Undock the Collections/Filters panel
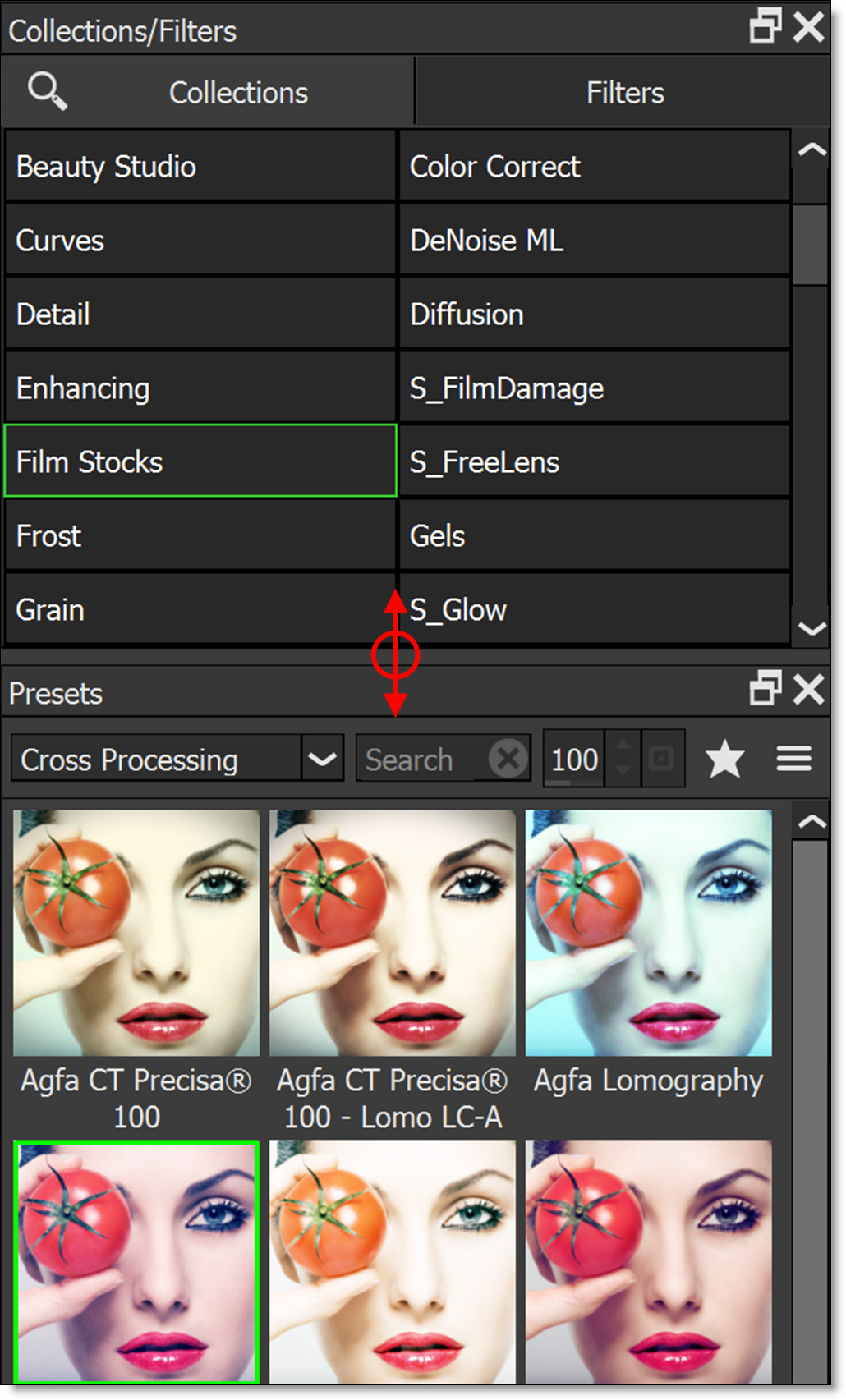846x1400 pixels. [765, 27]
